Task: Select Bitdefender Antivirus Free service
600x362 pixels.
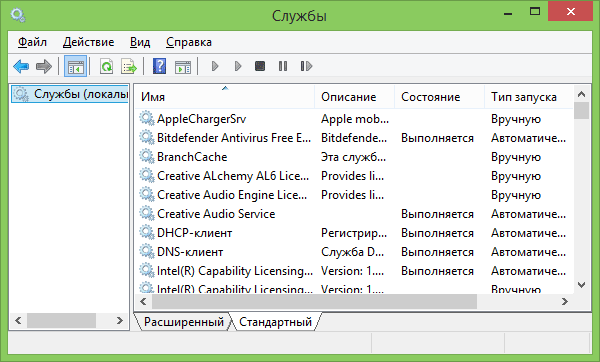Action: [x=354, y=137]
